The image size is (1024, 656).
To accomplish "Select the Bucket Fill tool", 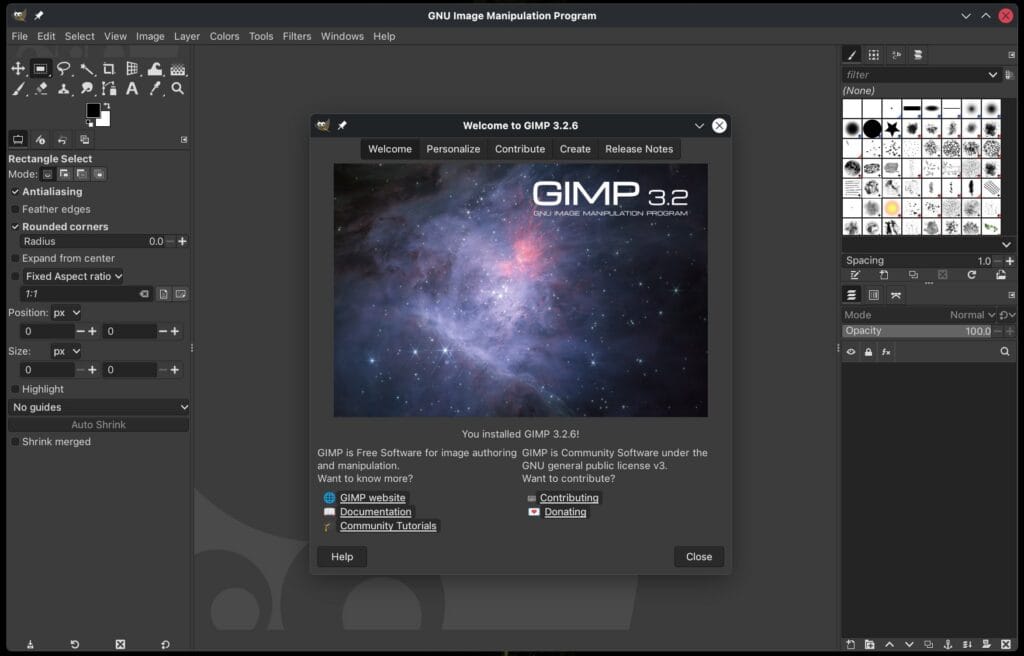I will [x=178, y=69].
